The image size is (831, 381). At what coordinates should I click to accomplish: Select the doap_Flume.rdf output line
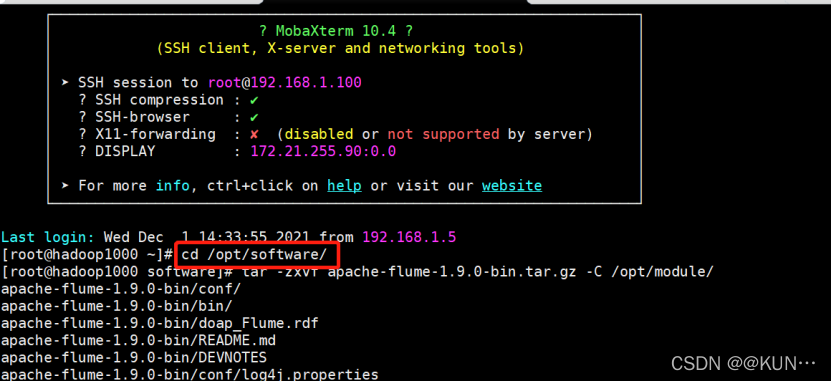tap(160, 323)
